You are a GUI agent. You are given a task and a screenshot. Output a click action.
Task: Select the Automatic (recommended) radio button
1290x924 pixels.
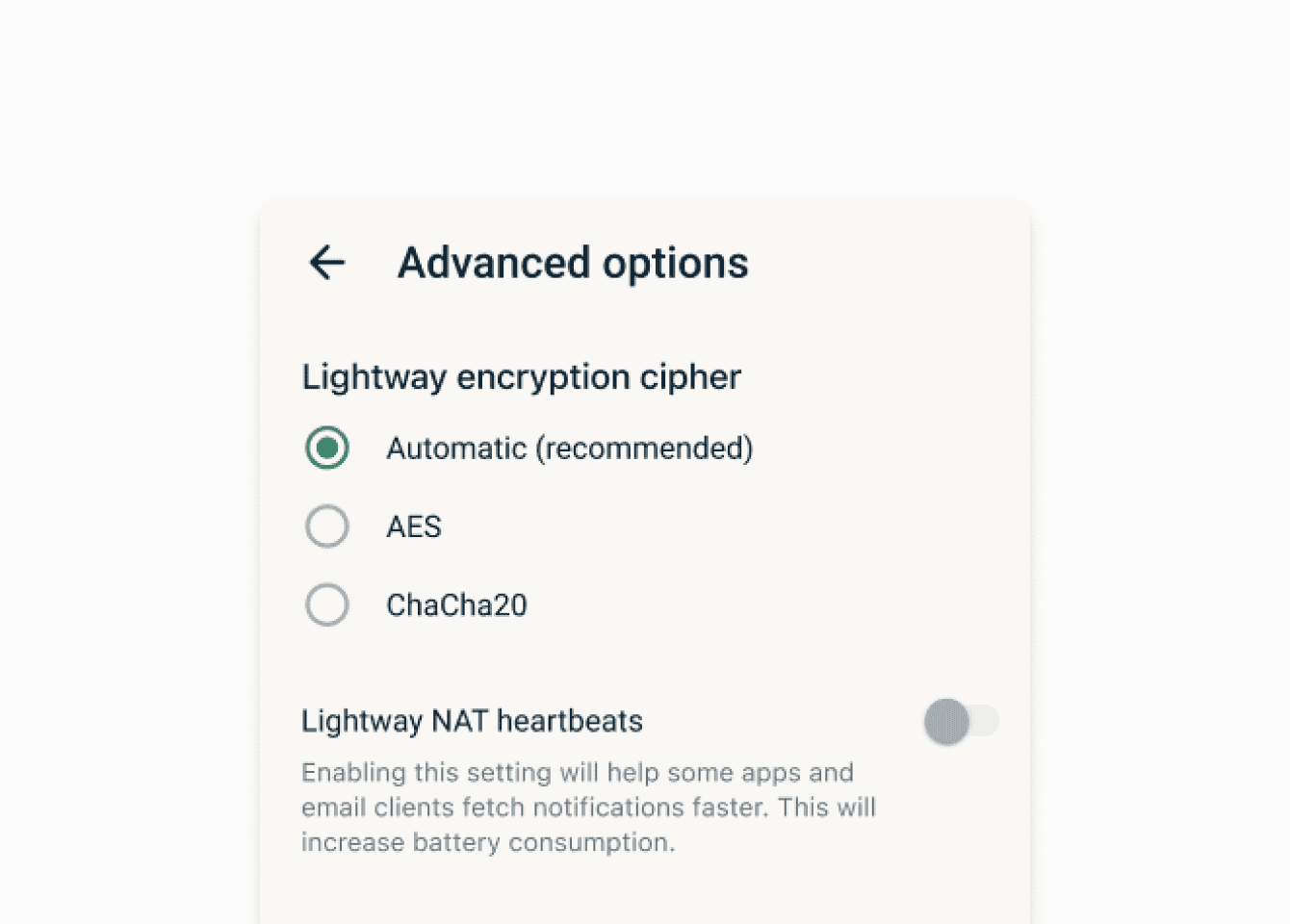(327, 449)
